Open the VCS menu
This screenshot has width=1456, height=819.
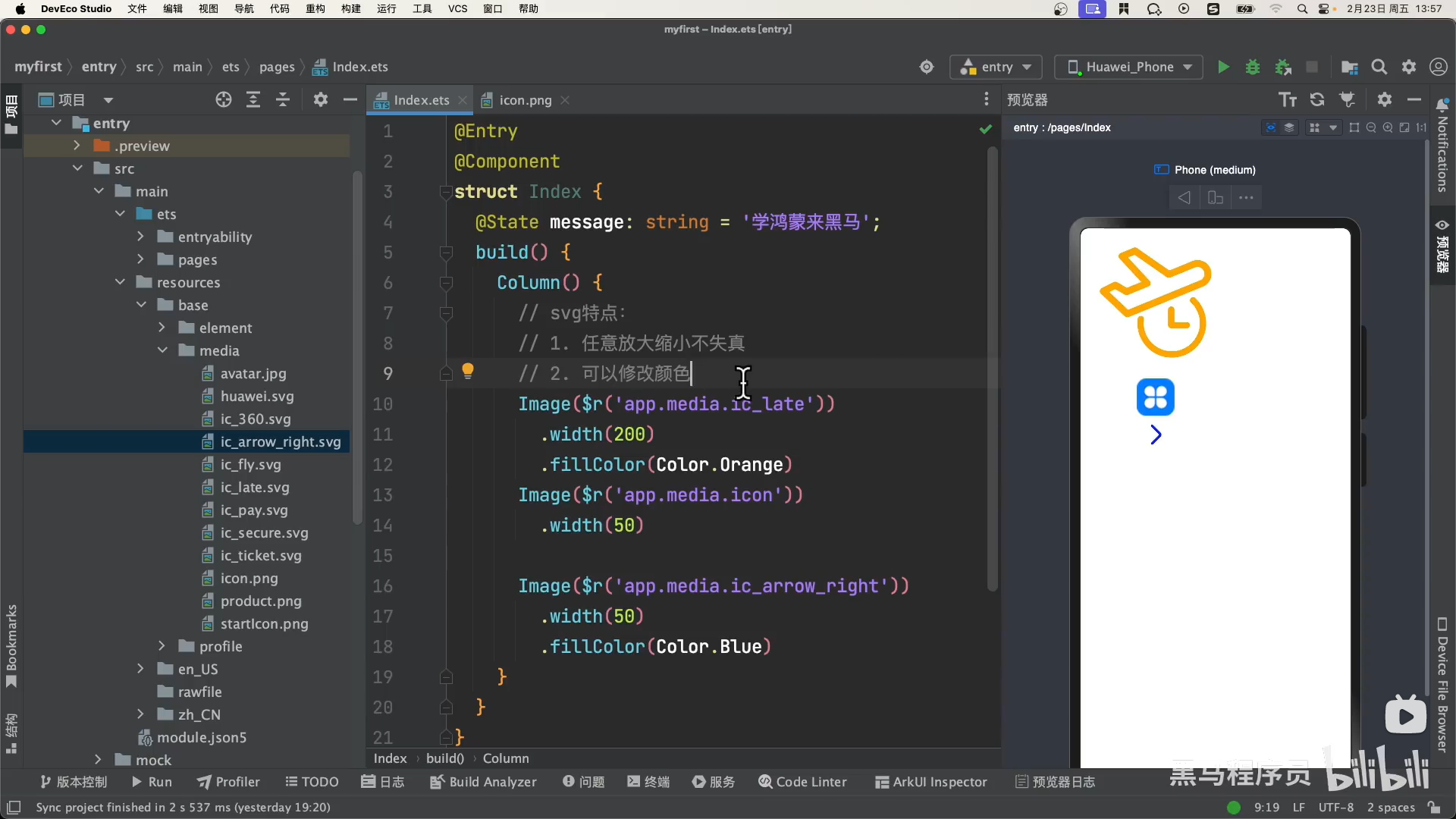coord(458,9)
